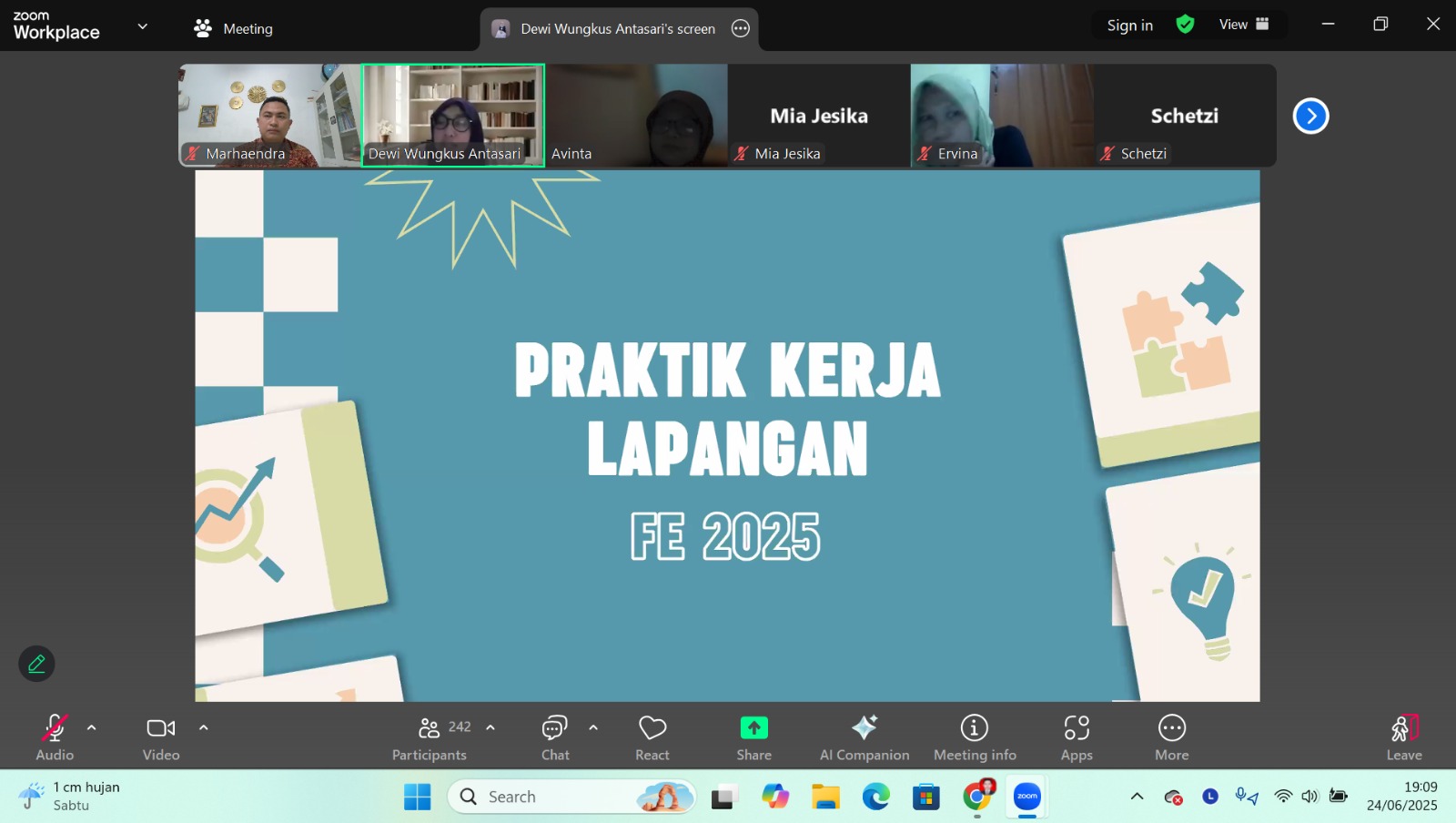Open the Apps panel
This screenshot has width=1456, height=823.
pyautogui.click(x=1077, y=737)
